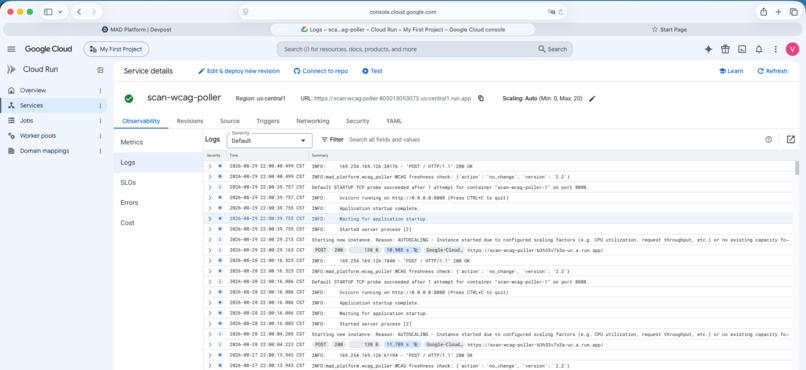Go to Overview in Cloud Run sidebar
Viewport: 806px width, 370px height.
(33, 90)
